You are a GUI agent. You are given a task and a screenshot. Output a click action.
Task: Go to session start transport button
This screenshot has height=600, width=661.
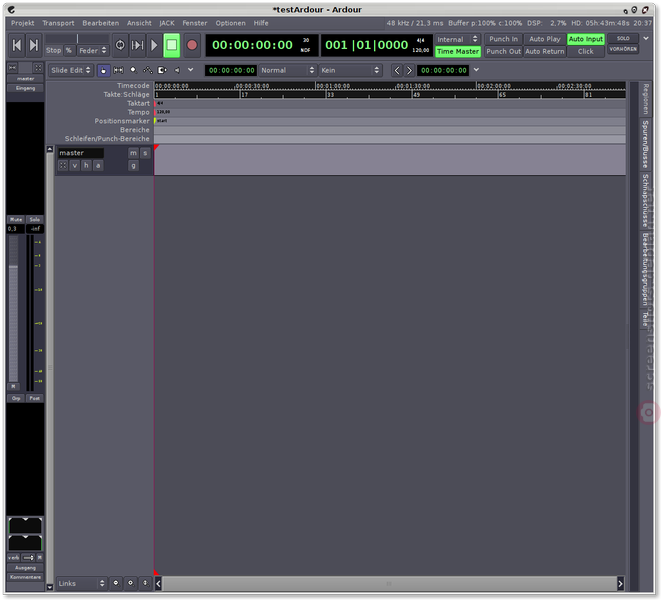(16, 45)
